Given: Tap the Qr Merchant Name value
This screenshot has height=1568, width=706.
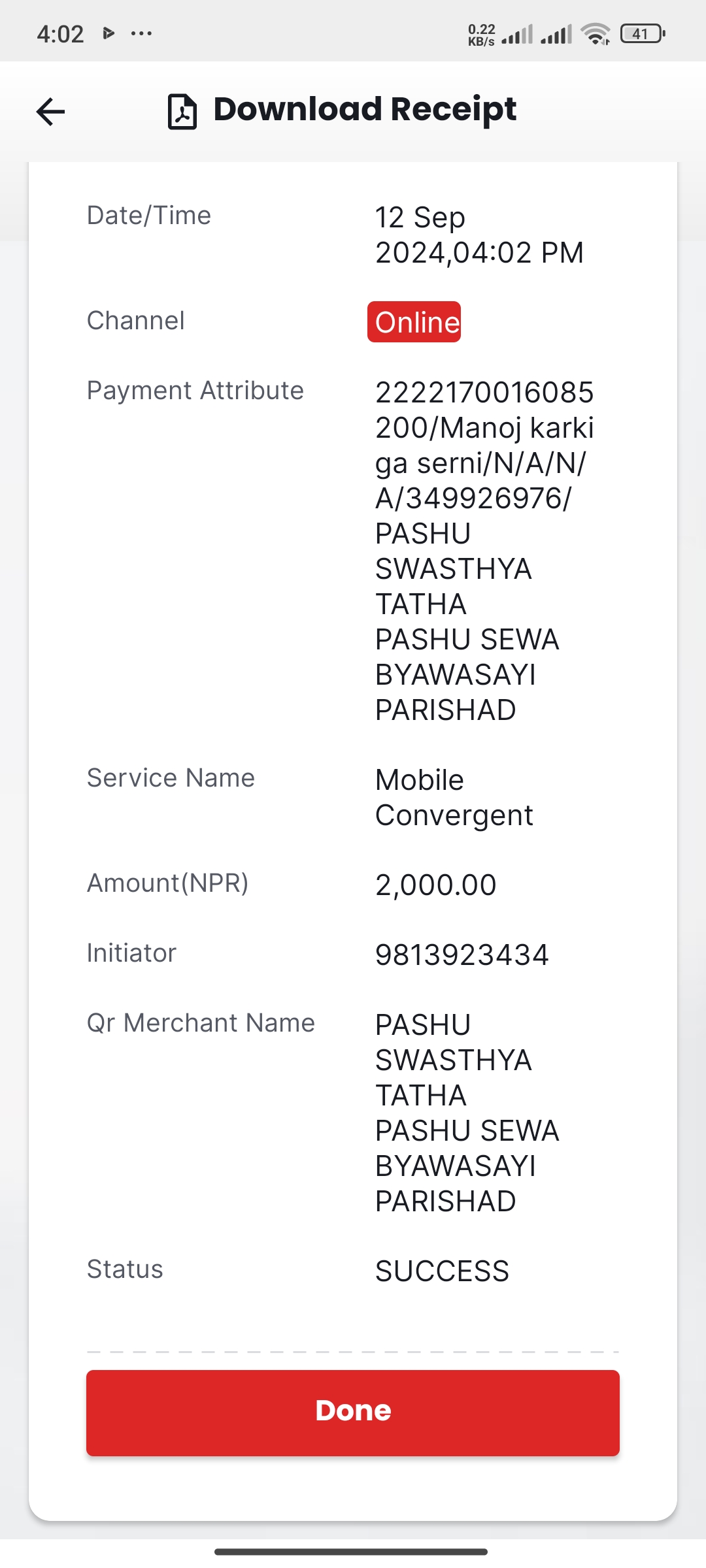Looking at the screenshot, I should click(467, 1113).
